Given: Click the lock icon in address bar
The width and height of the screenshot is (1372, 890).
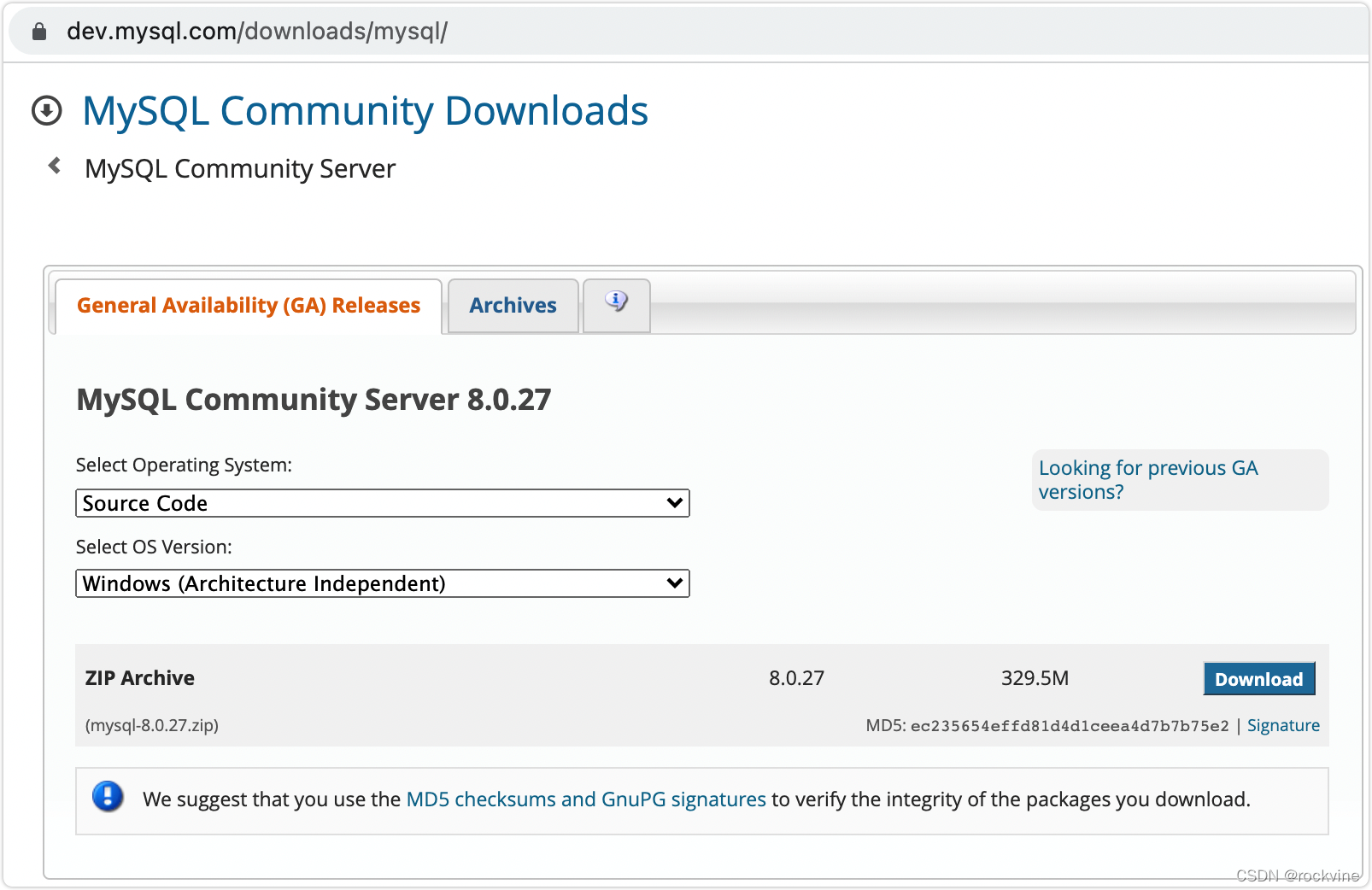Looking at the screenshot, I should pyautogui.click(x=38, y=32).
